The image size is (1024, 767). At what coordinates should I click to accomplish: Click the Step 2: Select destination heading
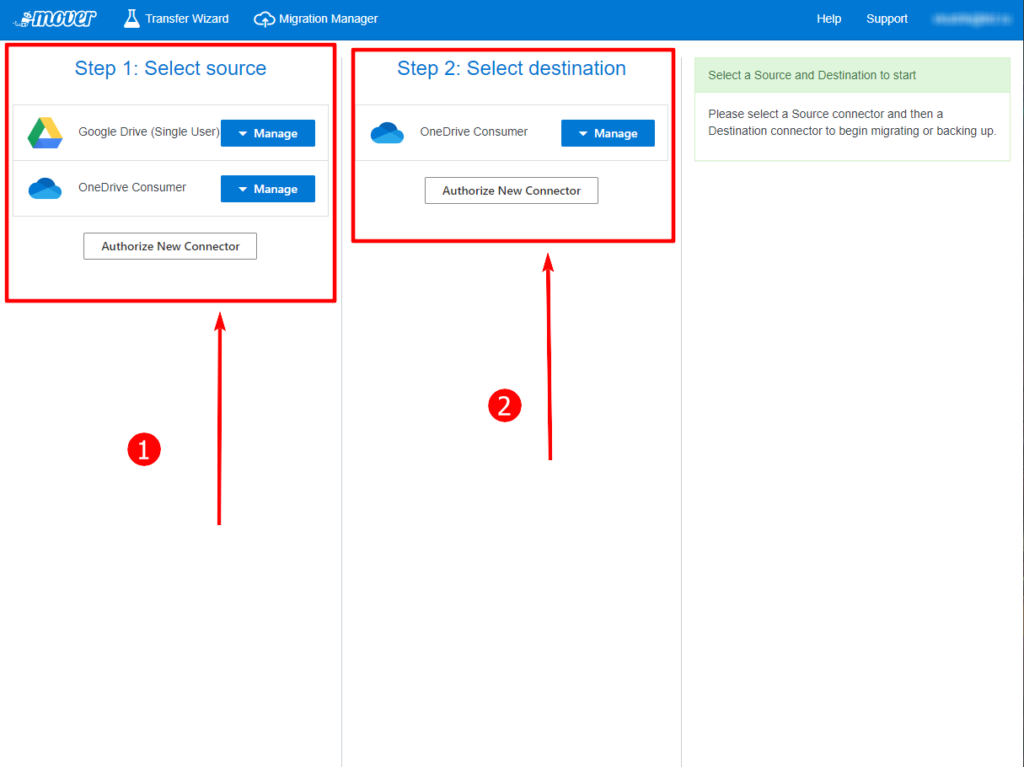511,69
